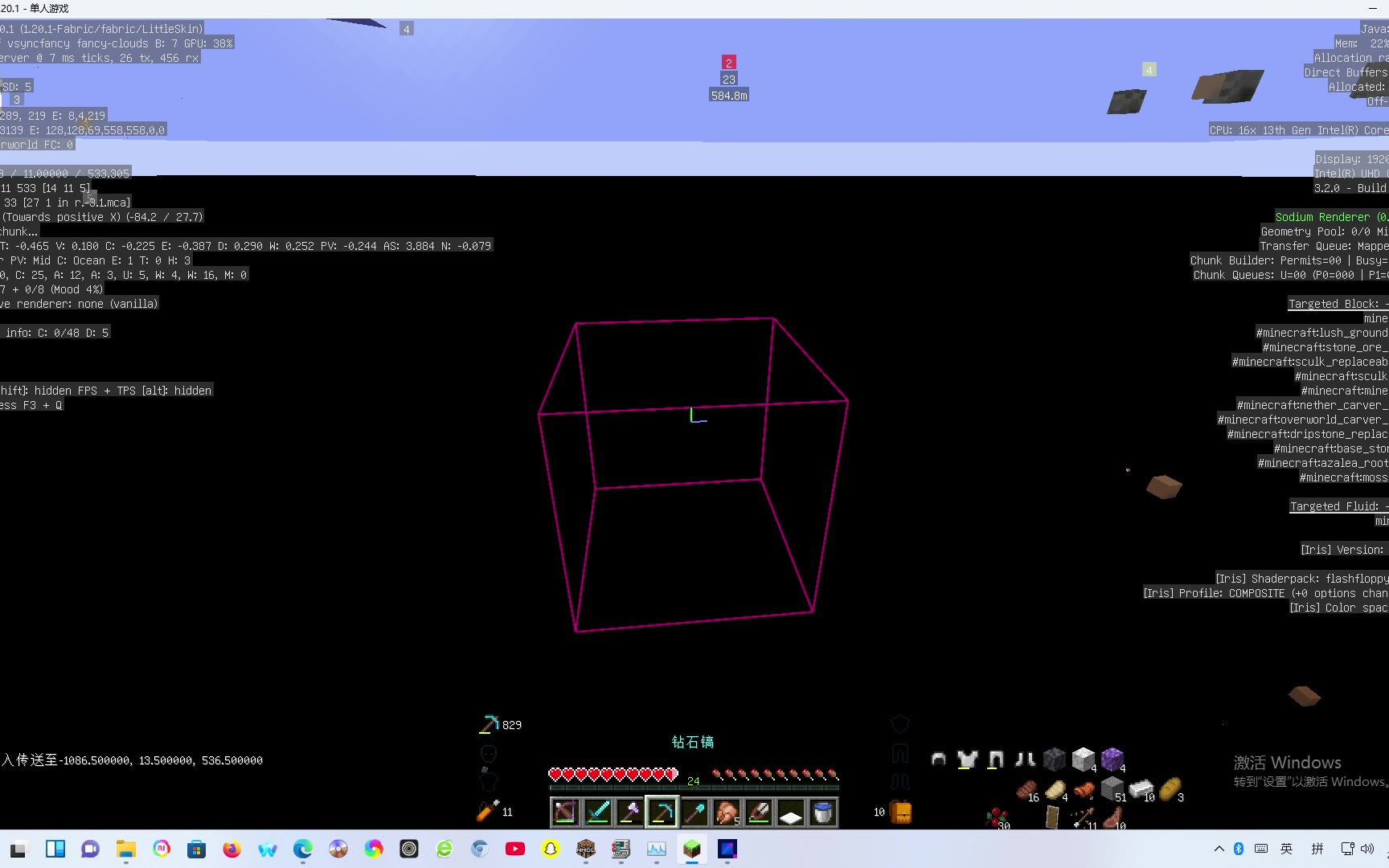Click the red waypoint marker labeled 2
The image size is (1389, 868).
(x=728, y=63)
